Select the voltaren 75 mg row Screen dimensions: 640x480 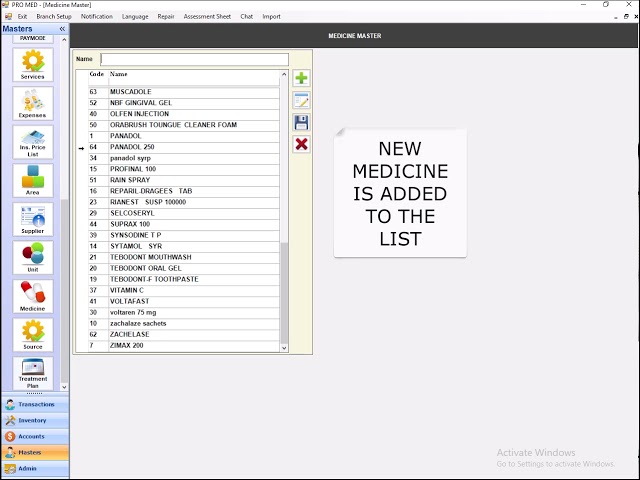pos(184,312)
